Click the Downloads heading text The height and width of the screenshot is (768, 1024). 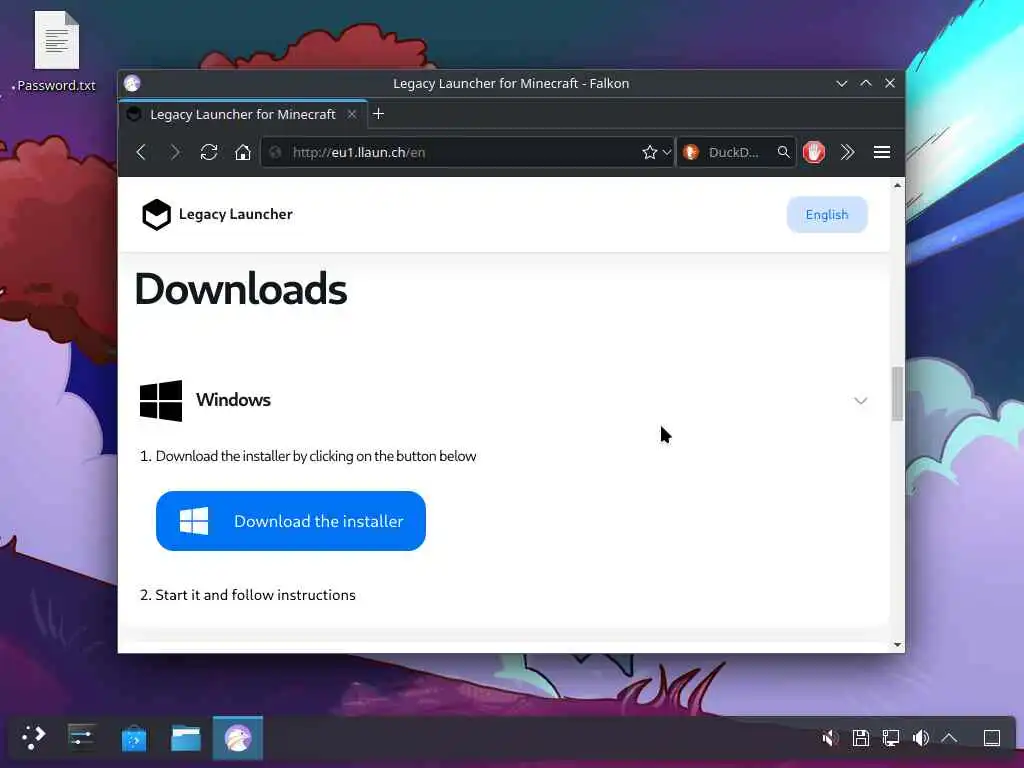coord(241,289)
